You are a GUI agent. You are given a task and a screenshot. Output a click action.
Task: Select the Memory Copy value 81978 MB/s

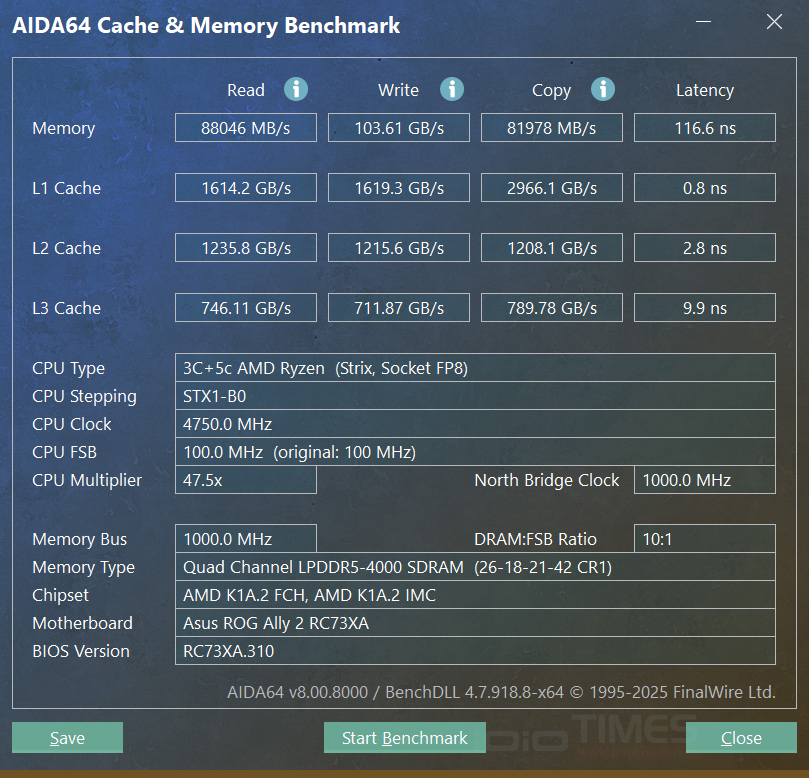552,127
